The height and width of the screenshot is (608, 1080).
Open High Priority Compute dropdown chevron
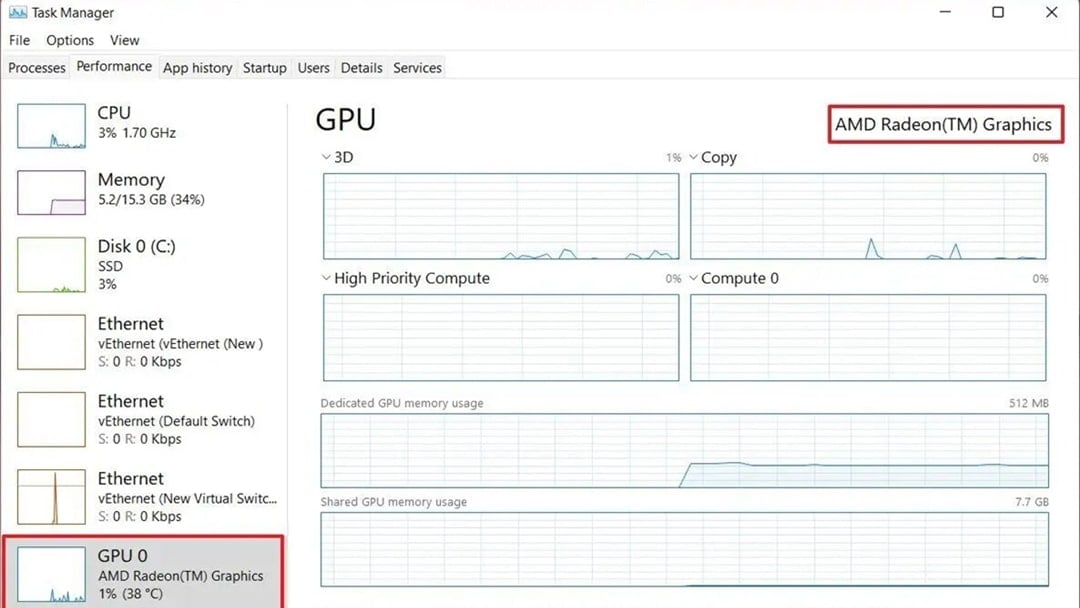(326, 278)
